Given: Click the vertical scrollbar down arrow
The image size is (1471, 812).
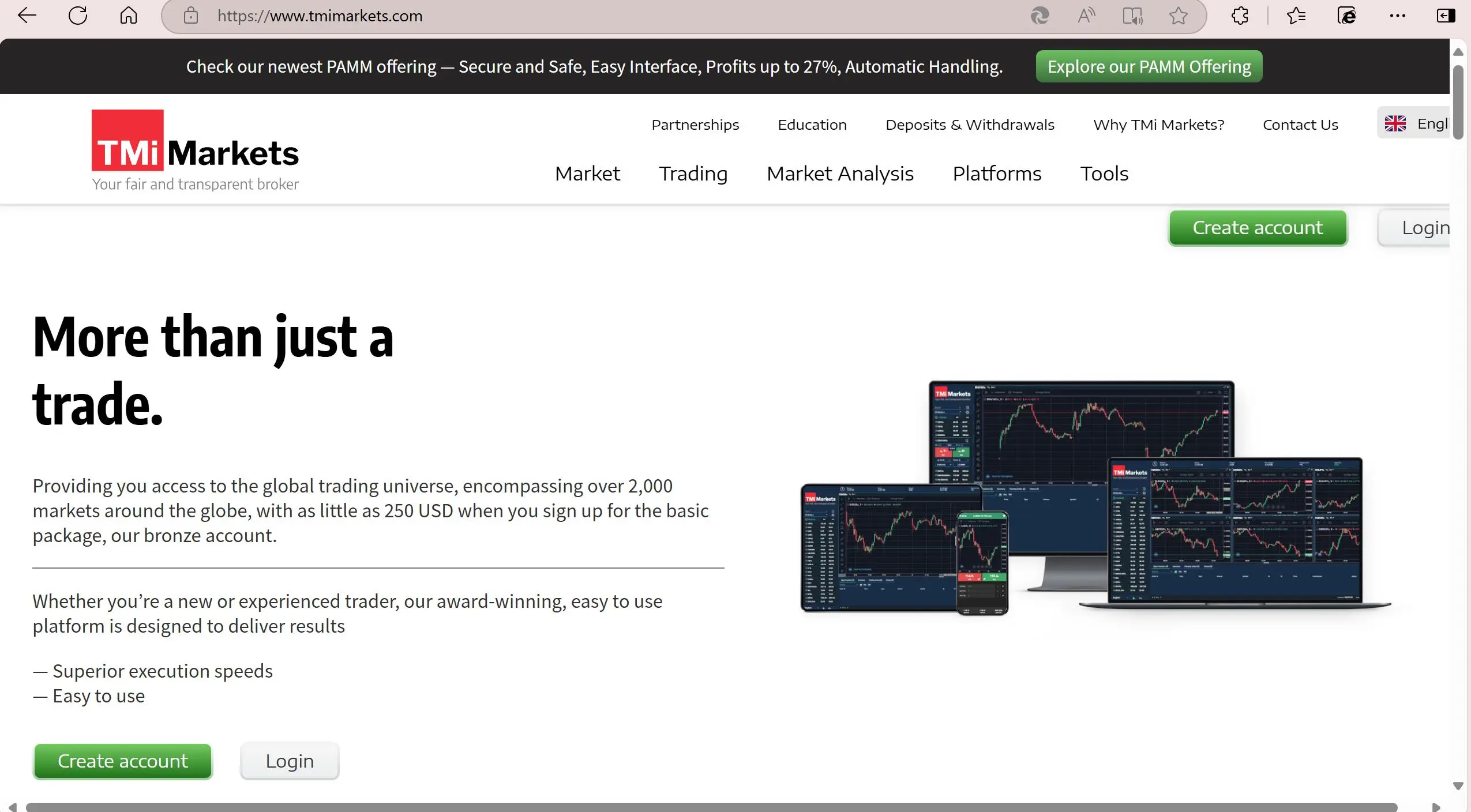Looking at the screenshot, I should [x=1458, y=786].
